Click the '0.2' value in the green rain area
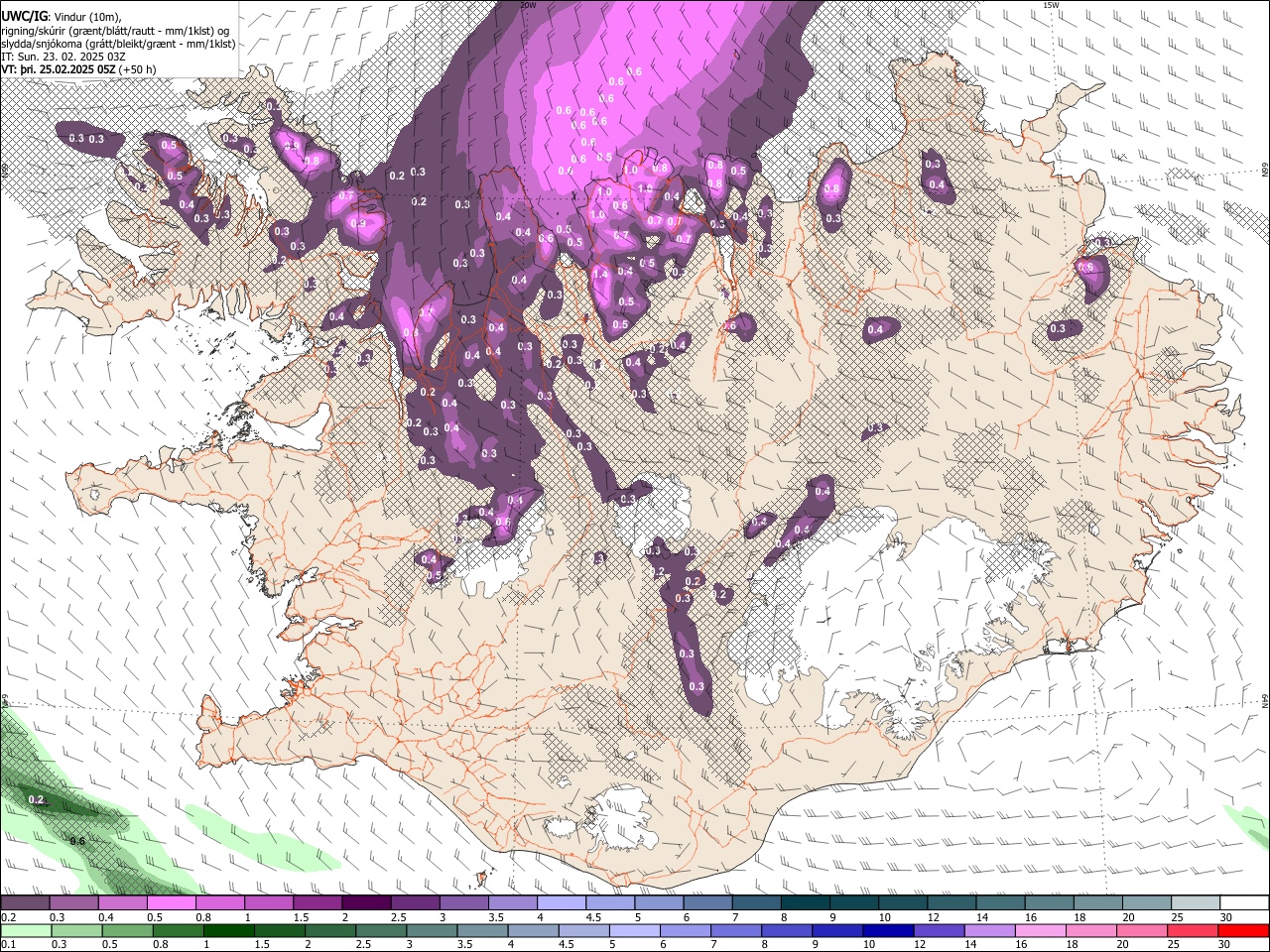 tap(37, 799)
